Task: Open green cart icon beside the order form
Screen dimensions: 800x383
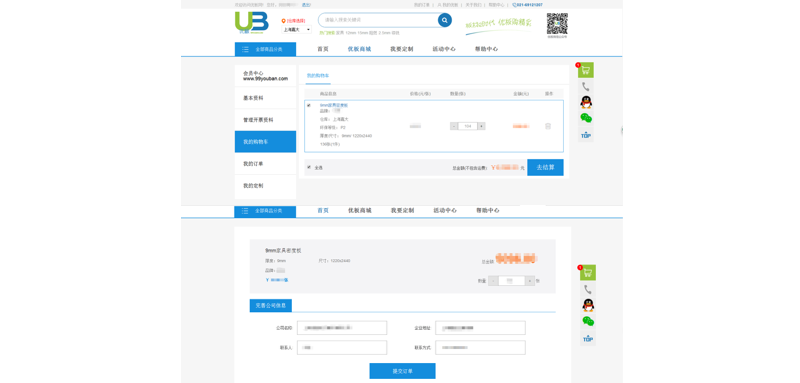Action: 588,273
